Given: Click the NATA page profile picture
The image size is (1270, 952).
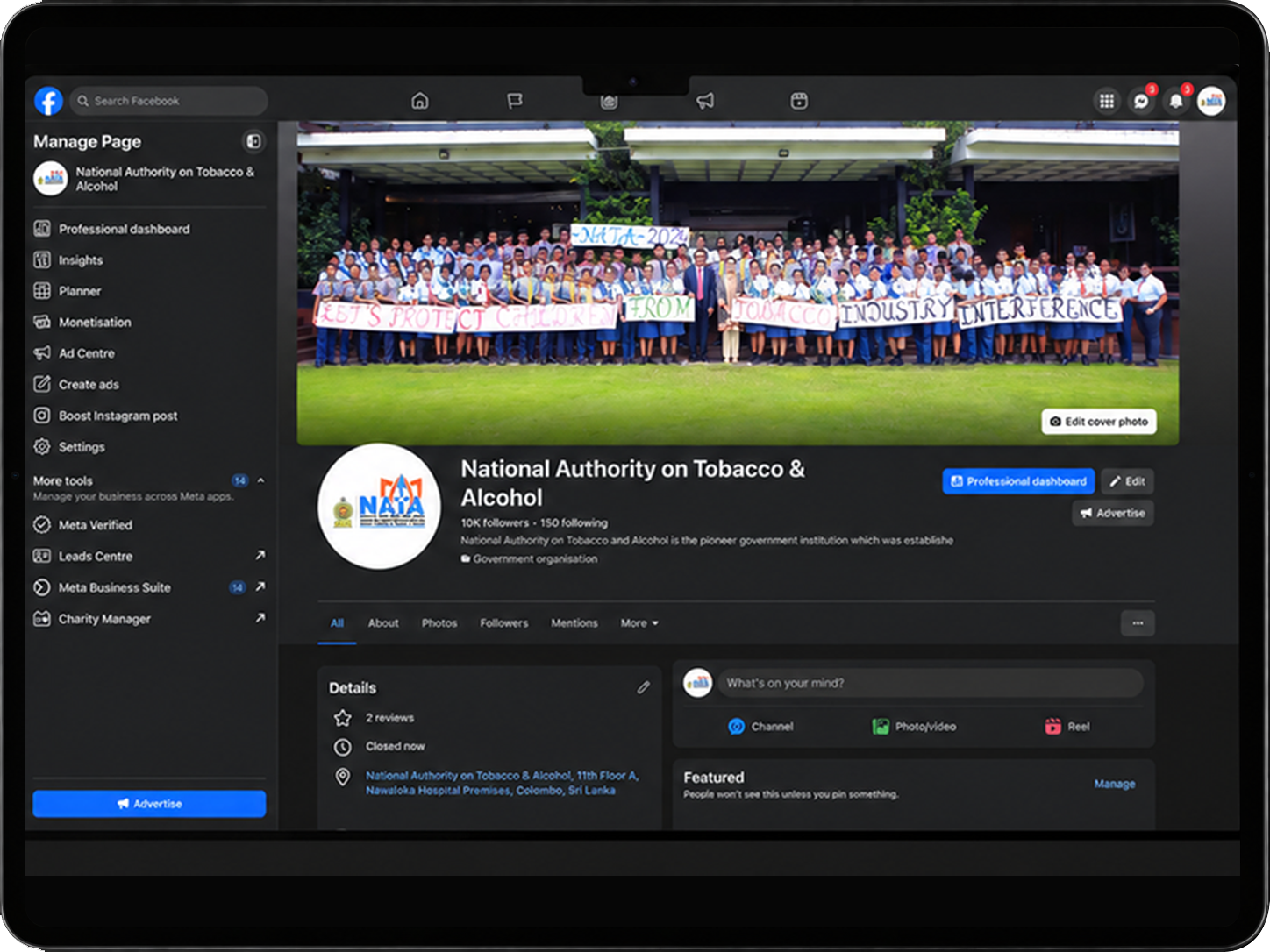Looking at the screenshot, I should [379, 507].
